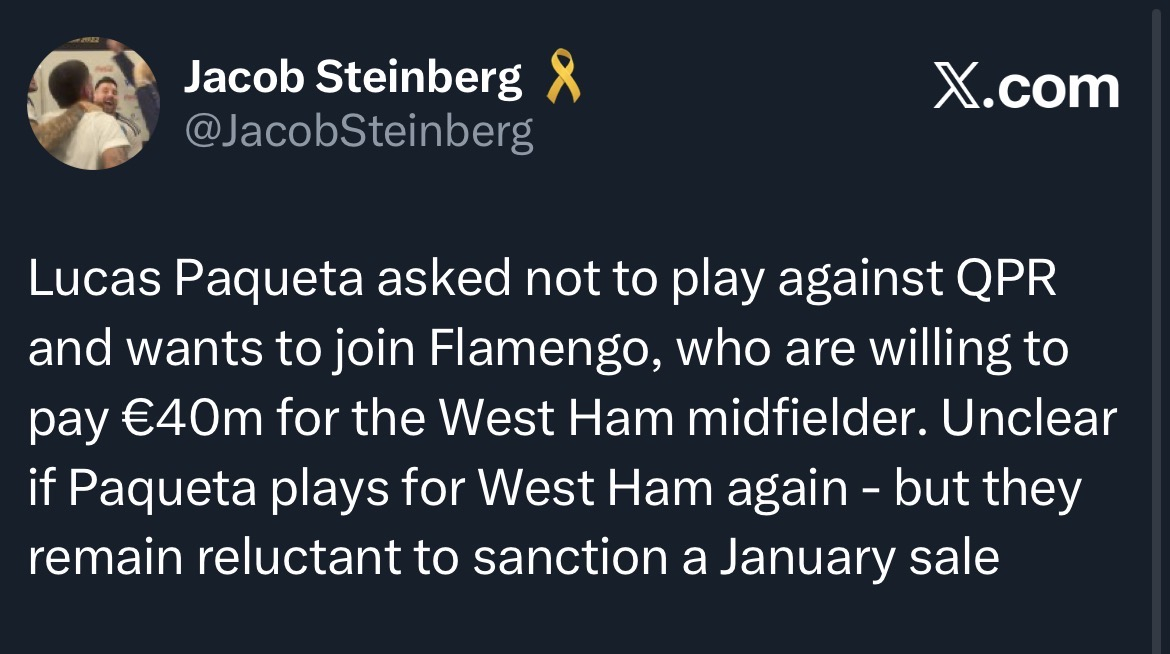Click the phrase "West Ham midfielder"
This screenshot has width=1170, height=654.
point(629,420)
